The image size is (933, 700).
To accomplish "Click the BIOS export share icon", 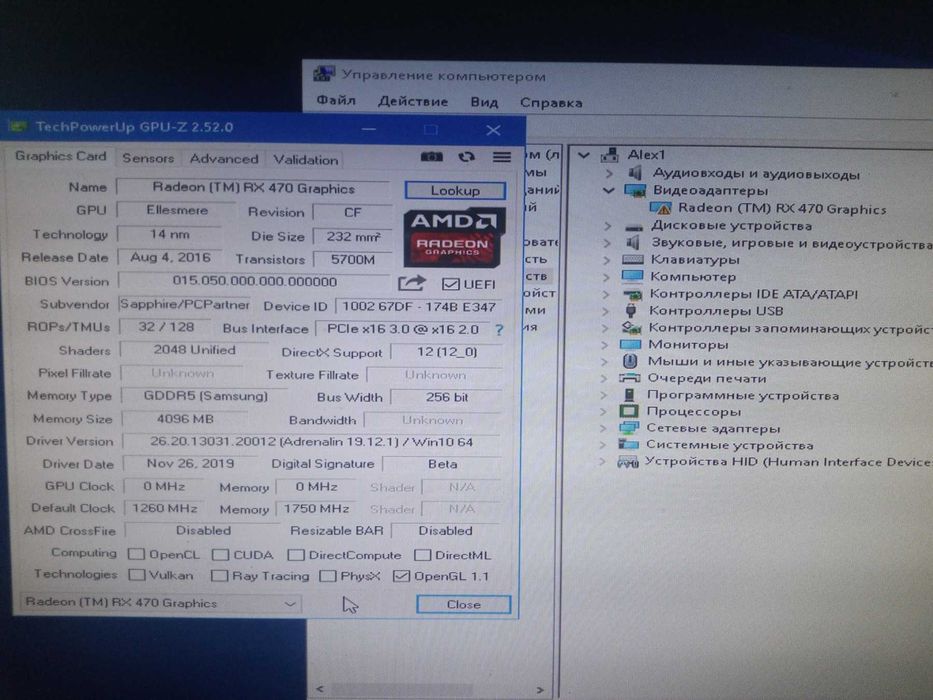I will coord(412,283).
